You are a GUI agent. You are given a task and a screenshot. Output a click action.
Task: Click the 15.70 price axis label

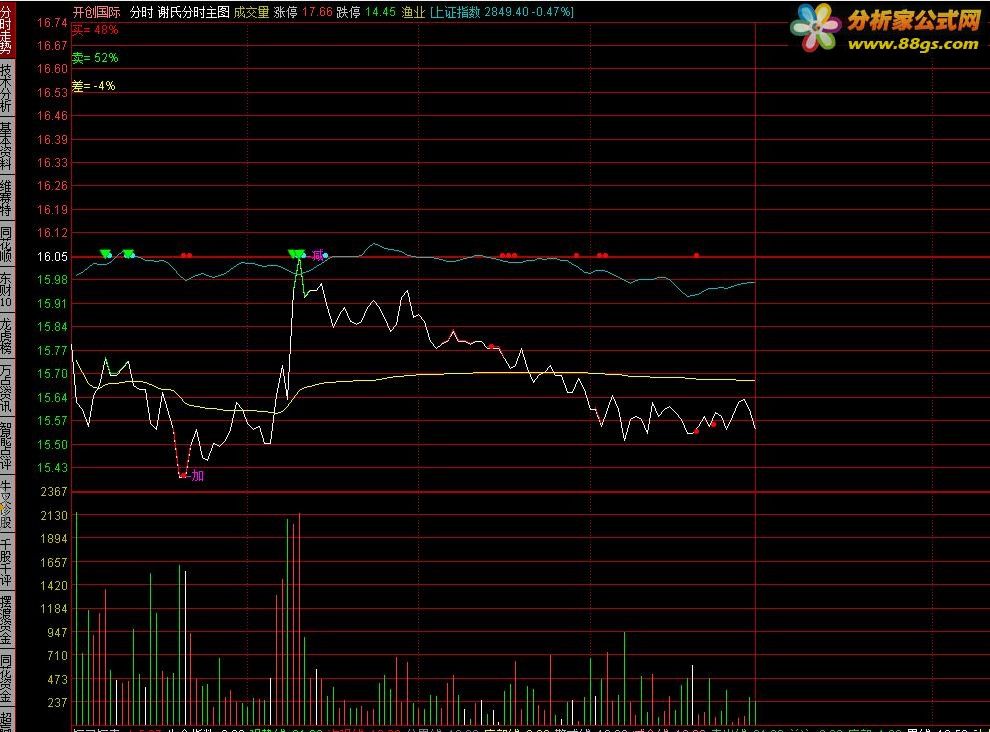pos(52,374)
